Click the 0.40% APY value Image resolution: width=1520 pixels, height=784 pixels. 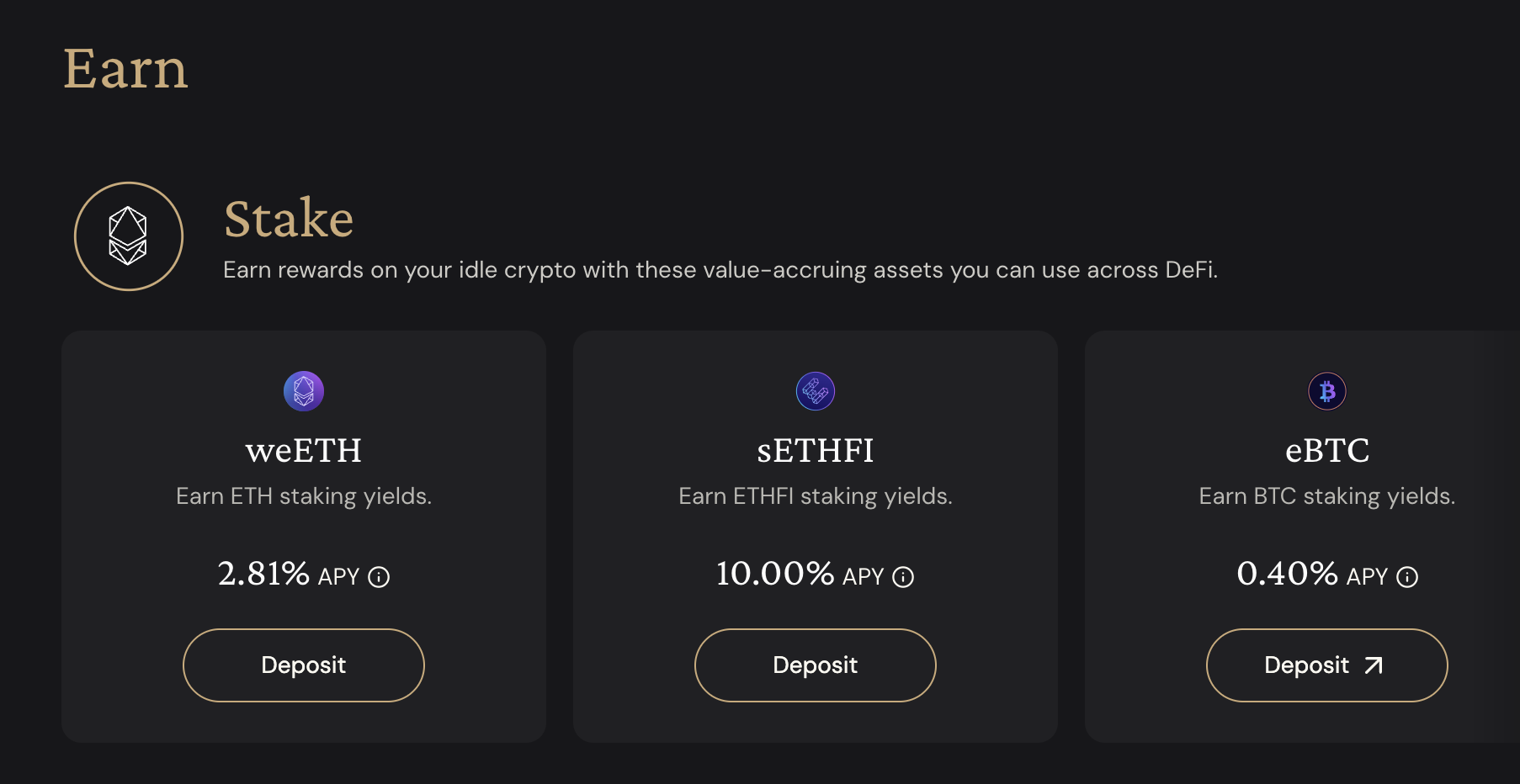click(1287, 574)
